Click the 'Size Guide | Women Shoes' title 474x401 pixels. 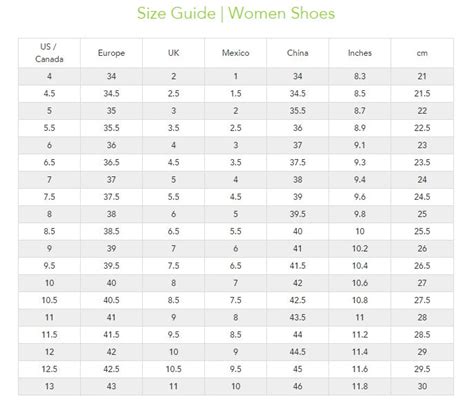[x=236, y=14]
